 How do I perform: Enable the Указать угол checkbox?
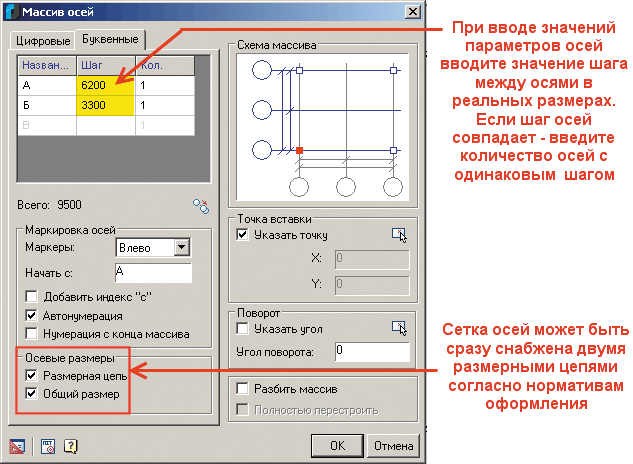[x=242, y=329]
